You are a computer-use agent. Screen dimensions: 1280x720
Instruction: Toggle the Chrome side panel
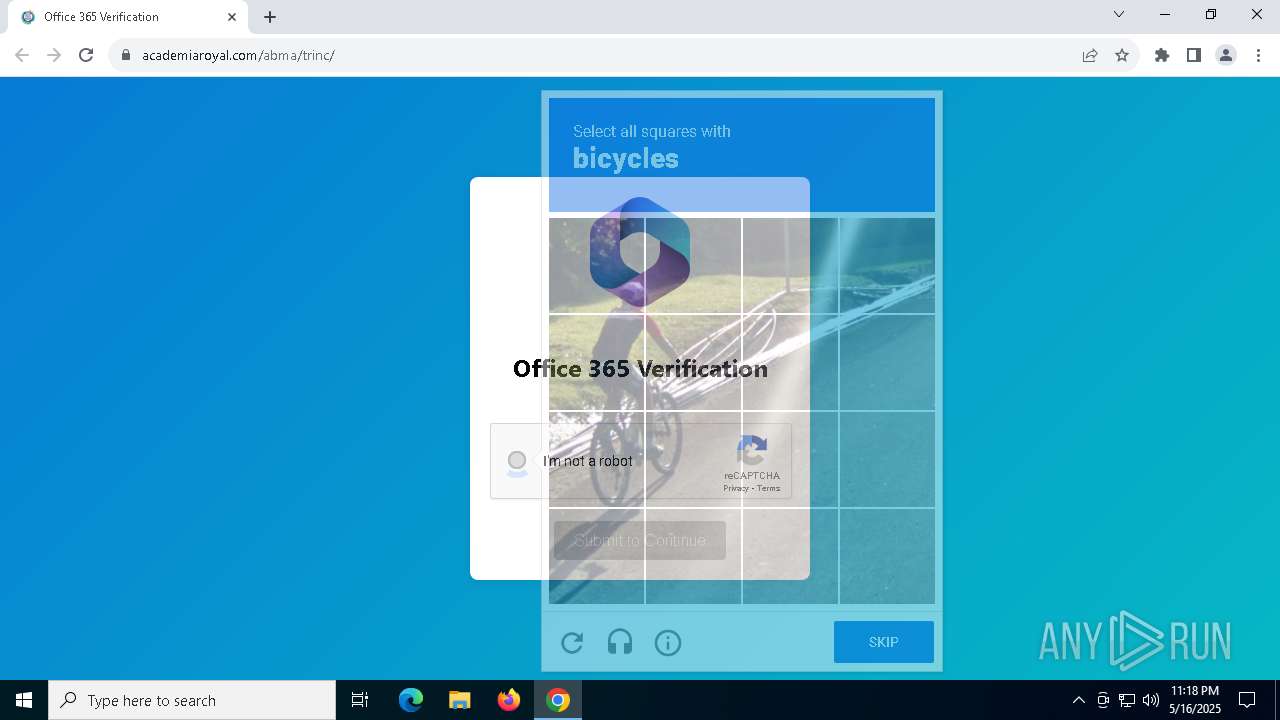[1194, 55]
